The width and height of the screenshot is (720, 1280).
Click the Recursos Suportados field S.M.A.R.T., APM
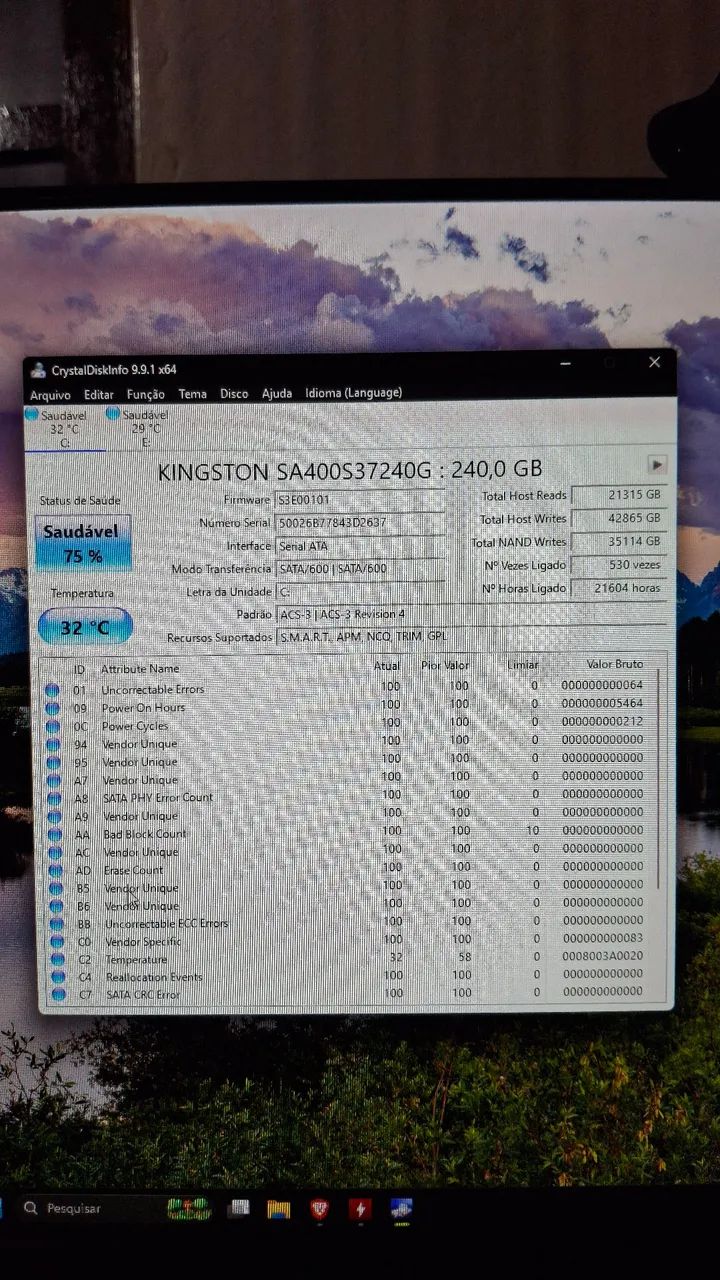click(470, 637)
